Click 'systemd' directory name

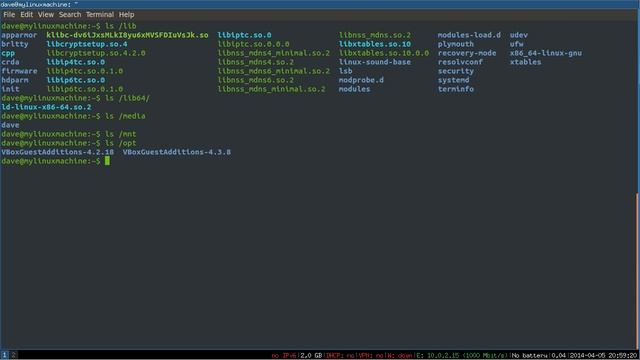click(x=453, y=80)
